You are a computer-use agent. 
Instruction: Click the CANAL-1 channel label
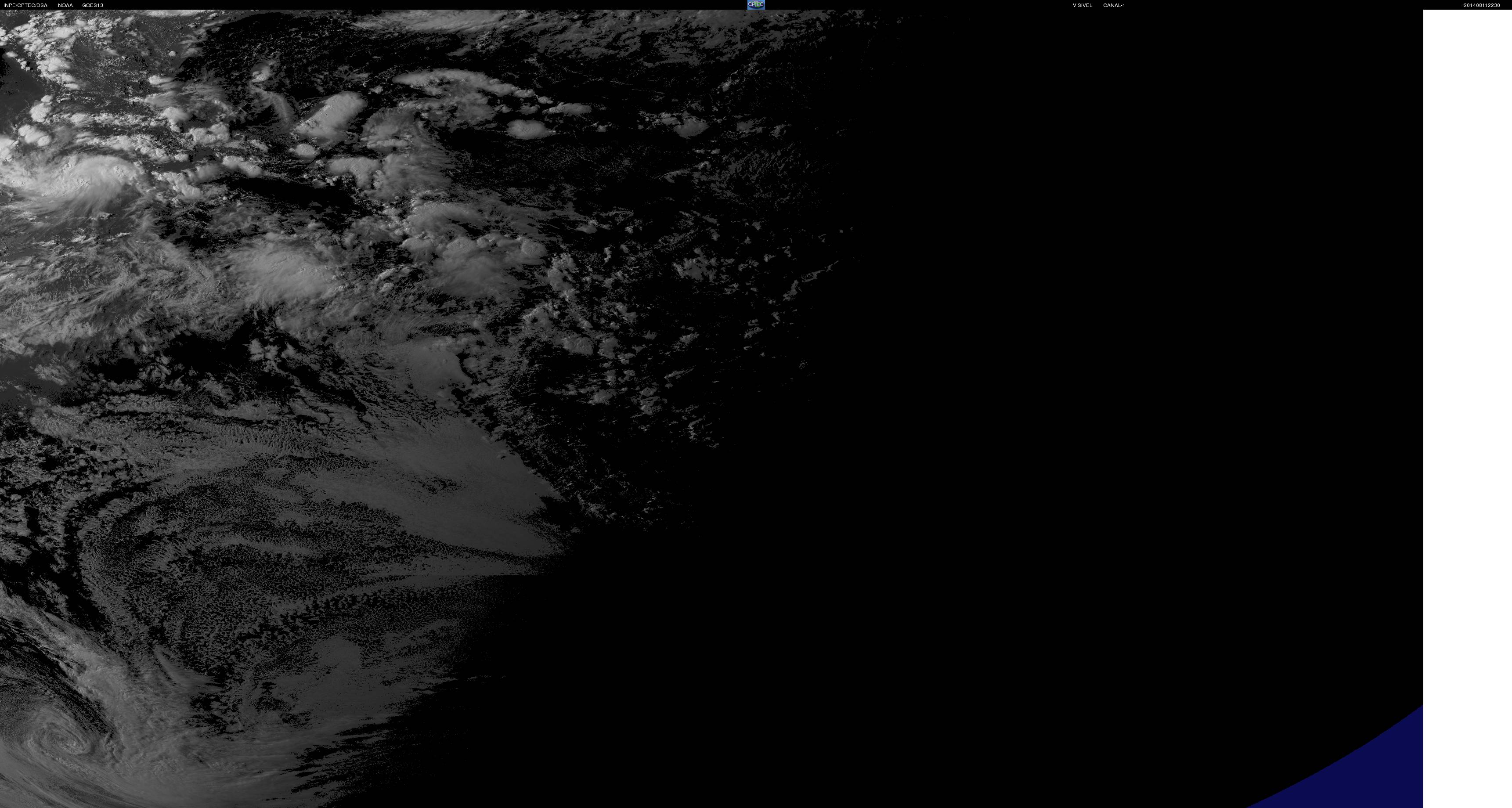(x=1113, y=5)
